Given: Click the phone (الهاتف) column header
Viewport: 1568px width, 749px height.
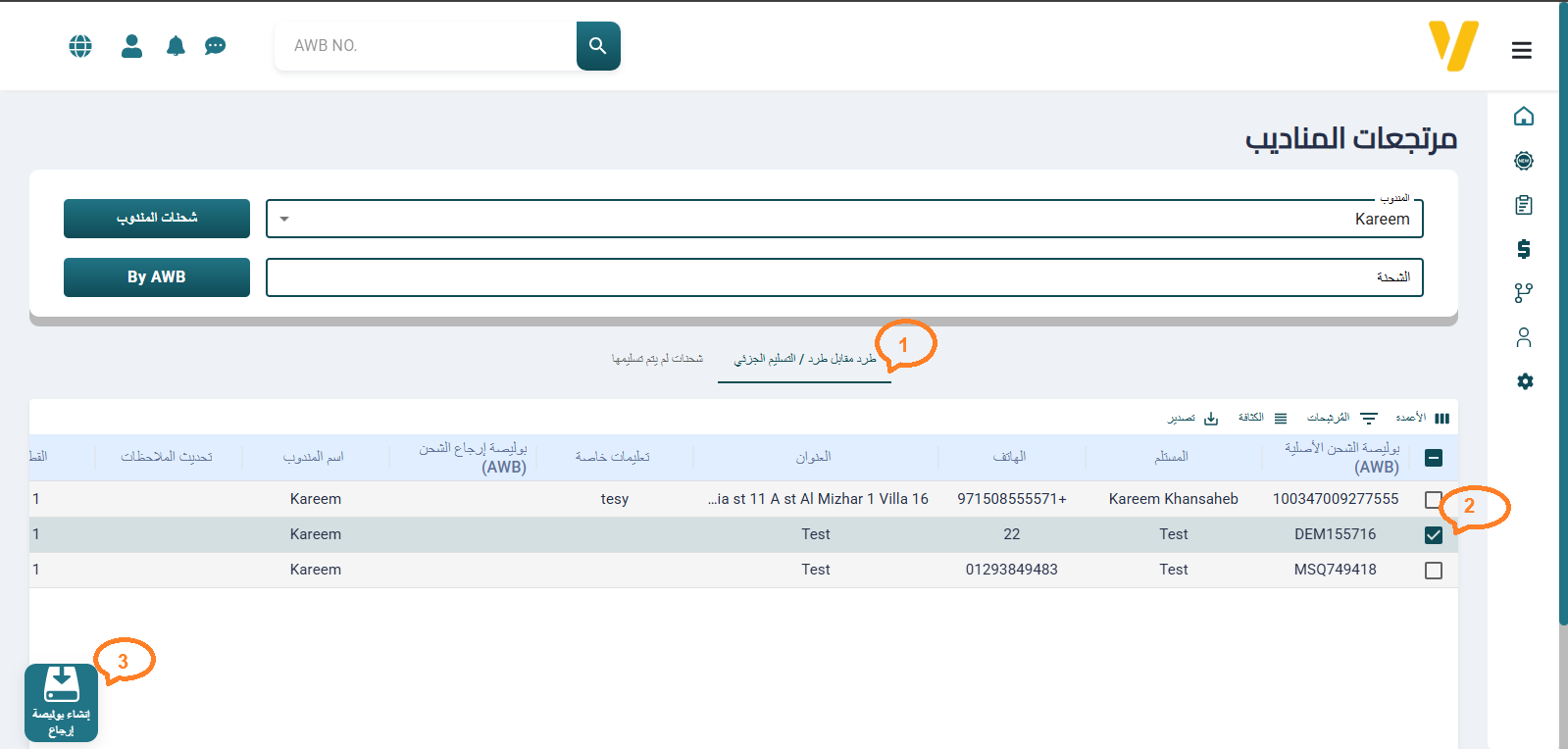Looking at the screenshot, I should 1009,457.
